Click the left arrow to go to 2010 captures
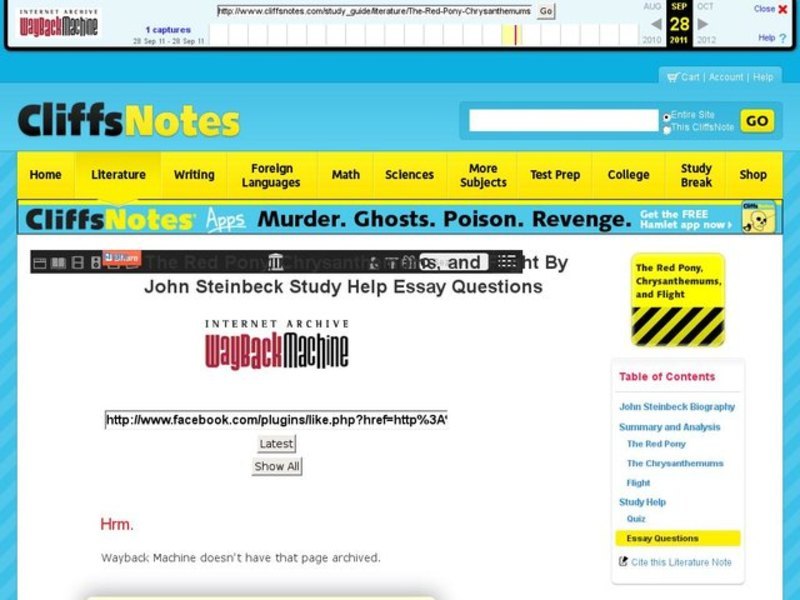This screenshot has width=800, height=600. (657, 26)
